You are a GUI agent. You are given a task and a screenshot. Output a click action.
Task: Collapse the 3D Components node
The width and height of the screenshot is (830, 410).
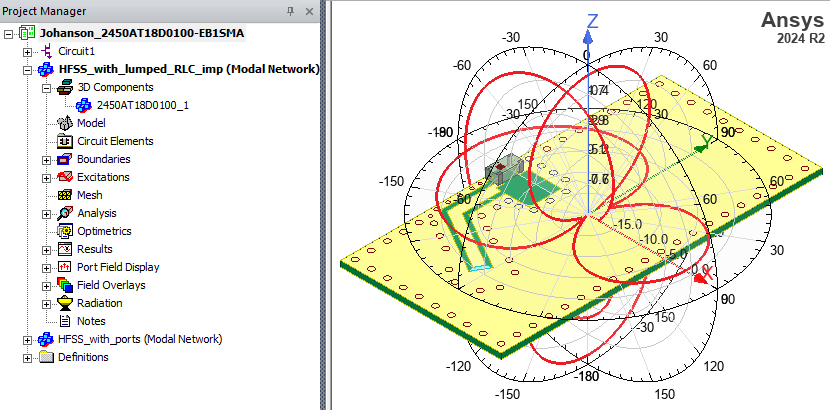click(47, 88)
